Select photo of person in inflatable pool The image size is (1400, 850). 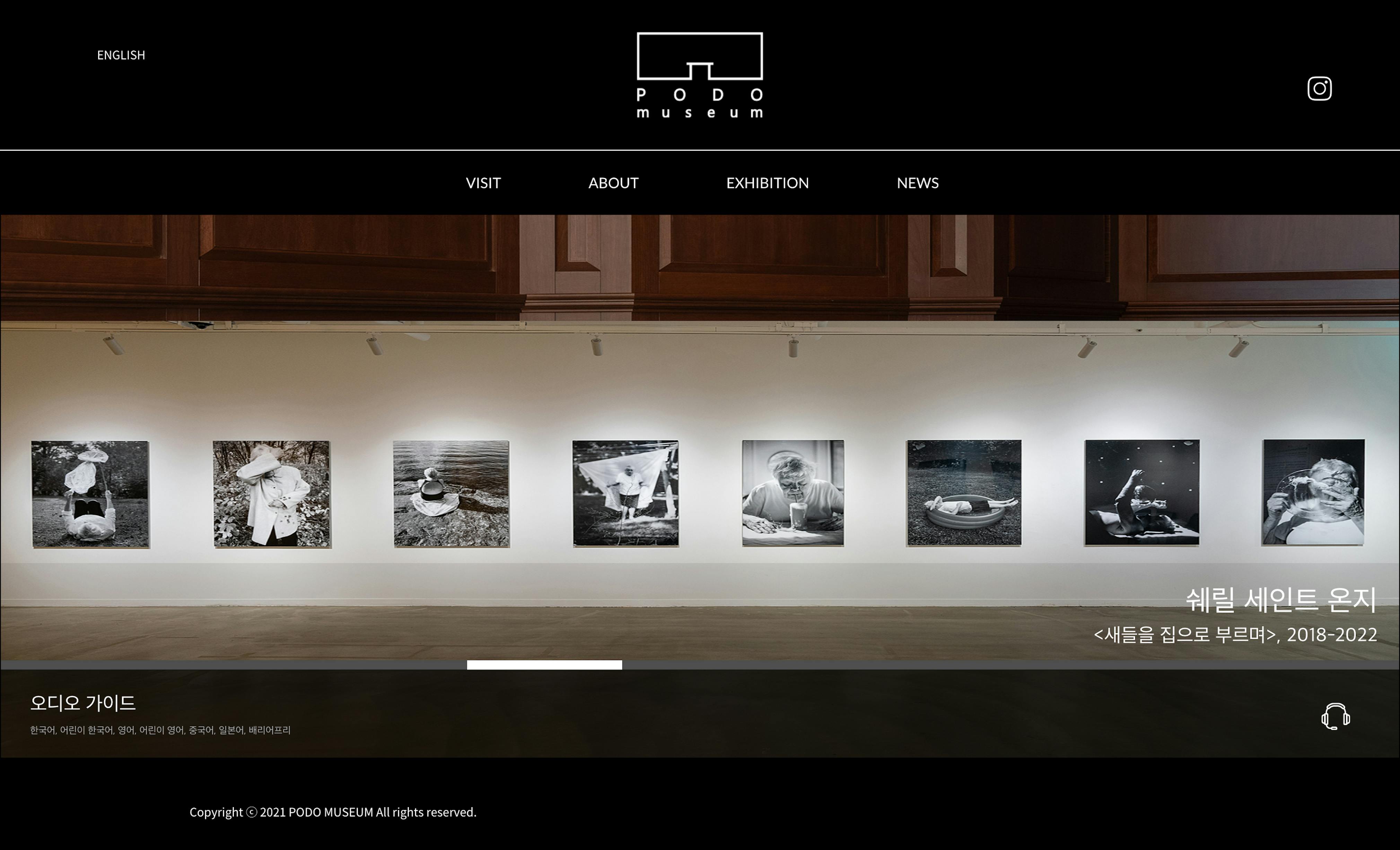964,492
